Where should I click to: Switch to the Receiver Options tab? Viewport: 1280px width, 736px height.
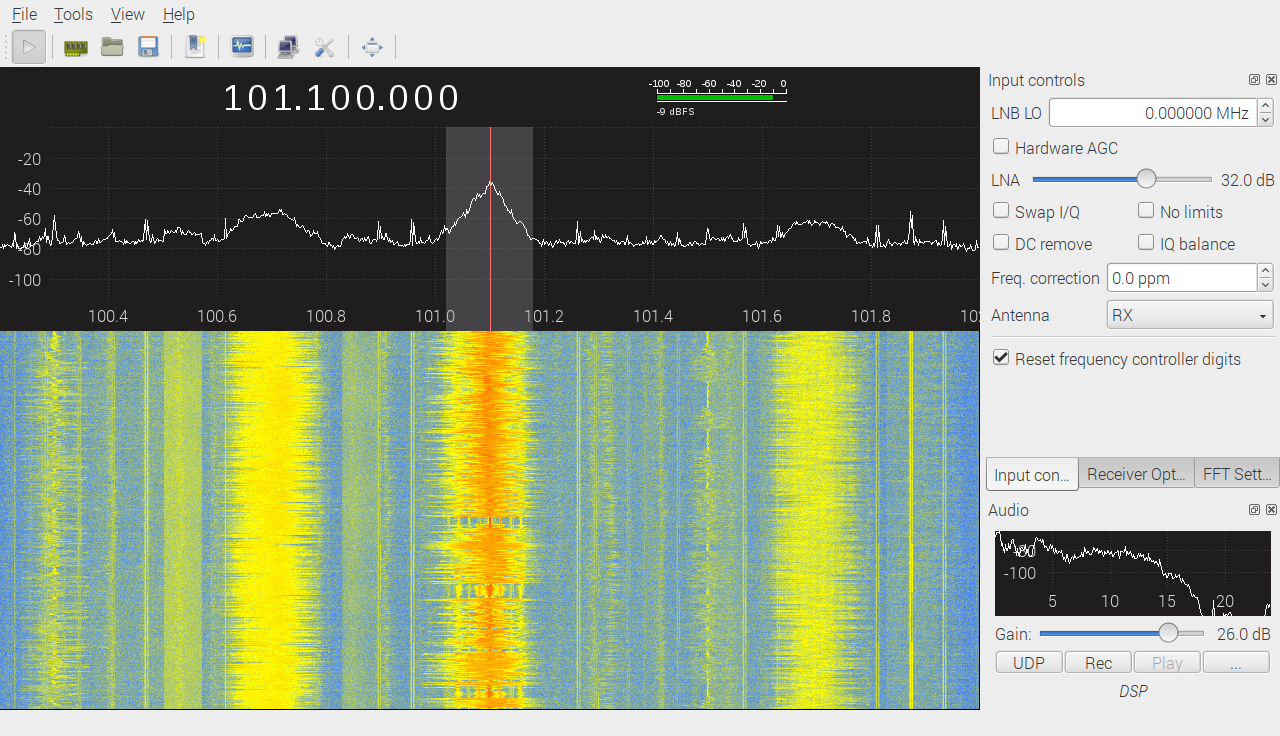(x=1136, y=474)
